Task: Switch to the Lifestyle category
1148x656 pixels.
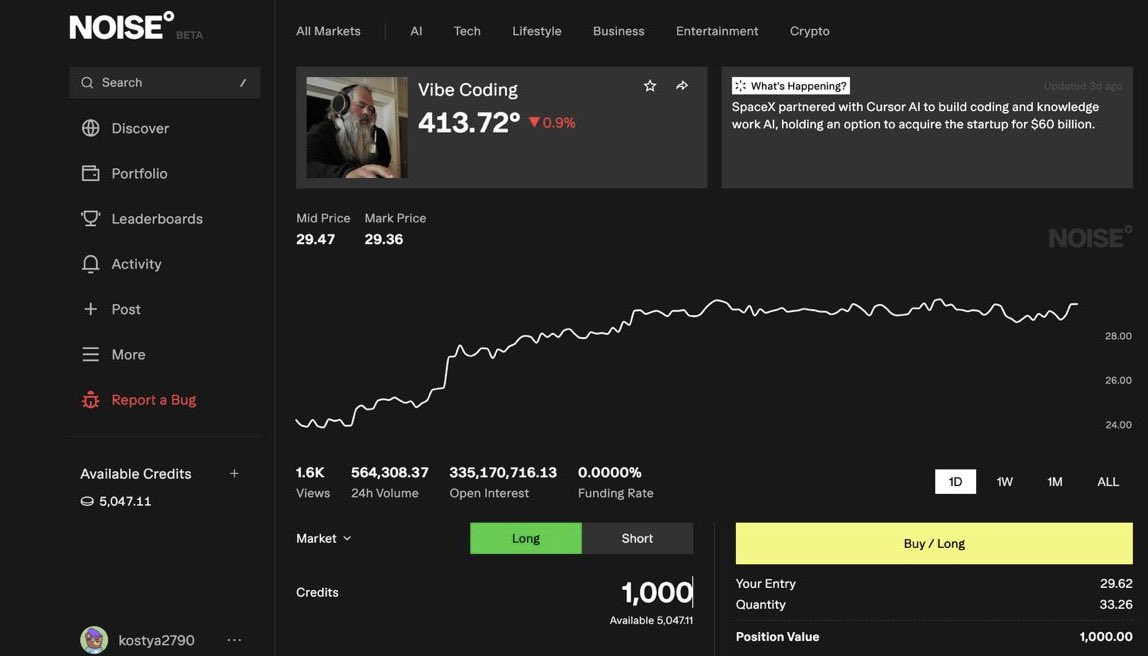Action: pyautogui.click(x=537, y=31)
